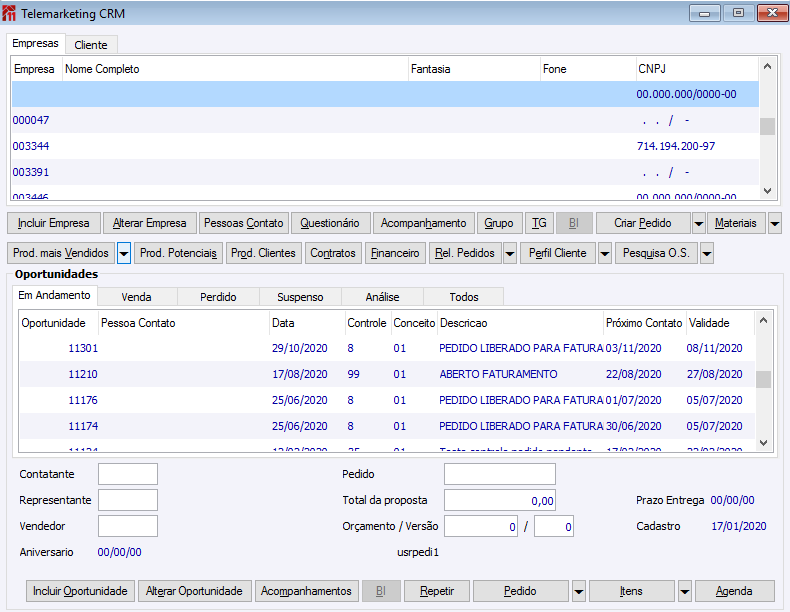Expand the Materiais dropdown arrow
Screen dimensions: 790x612
tap(775, 223)
